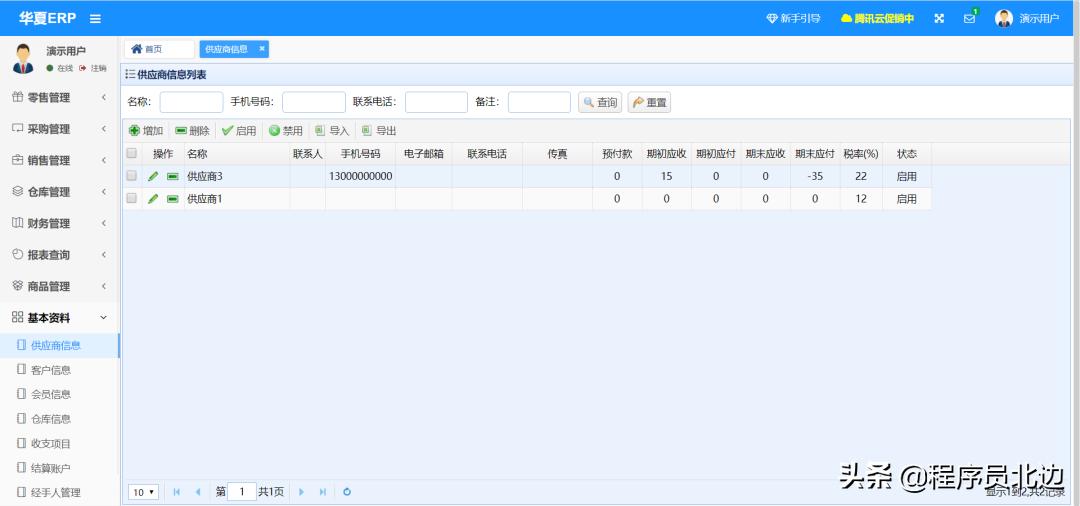Go to the next page icon
Image resolution: width=1080 pixels, height=506 pixels.
[x=301, y=492]
